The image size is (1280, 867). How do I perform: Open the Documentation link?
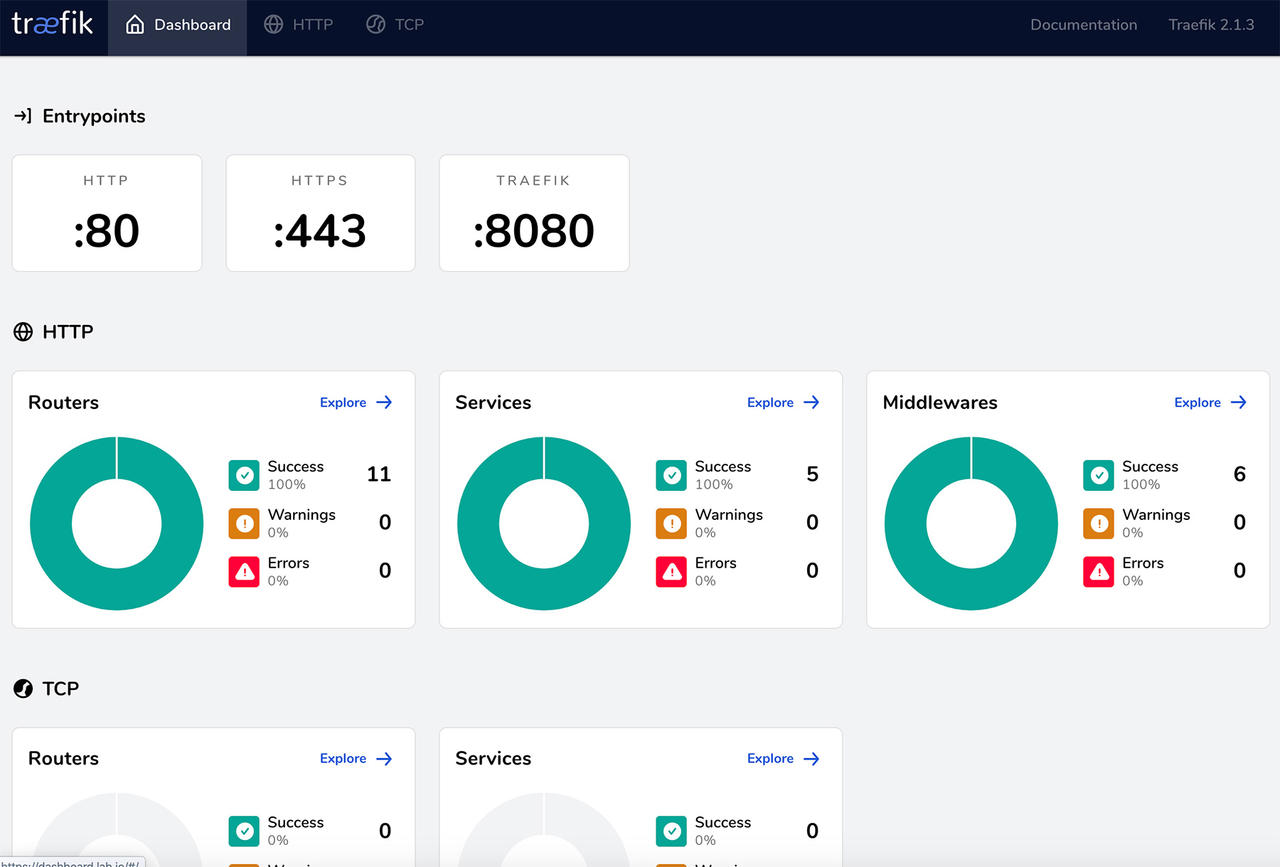tap(1084, 25)
